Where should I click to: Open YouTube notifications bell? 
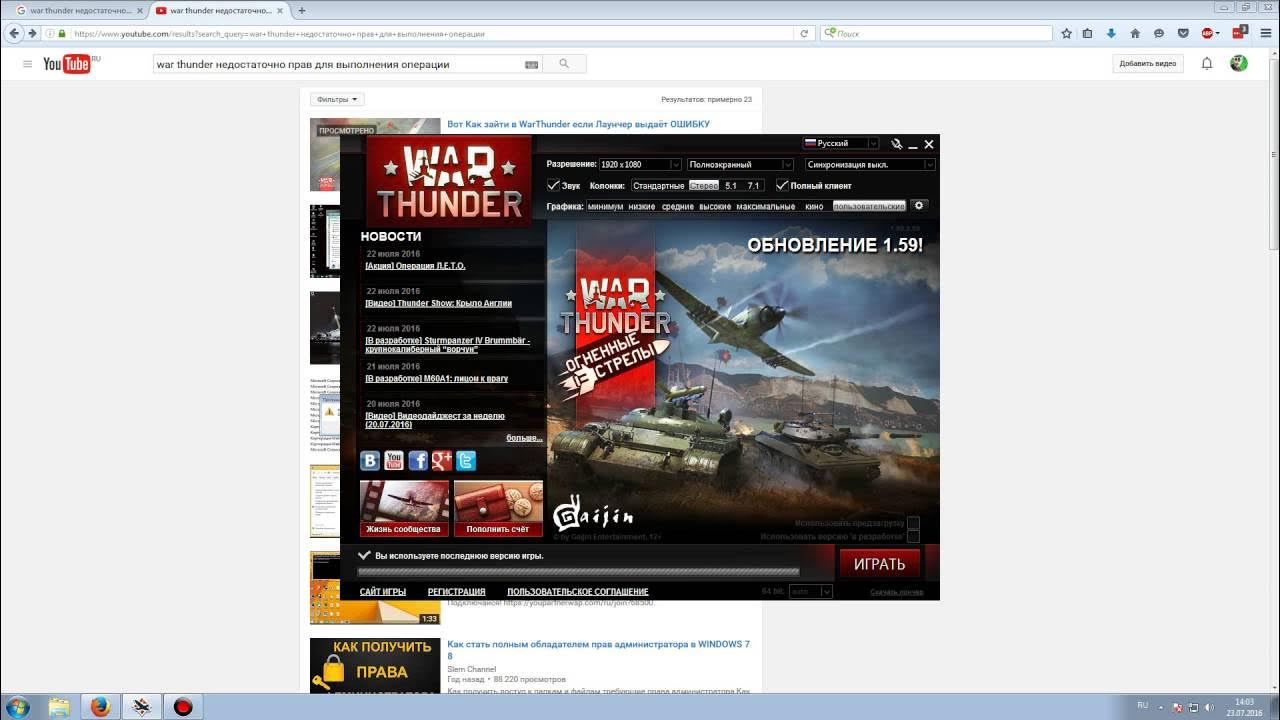(x=1207, y=64)
